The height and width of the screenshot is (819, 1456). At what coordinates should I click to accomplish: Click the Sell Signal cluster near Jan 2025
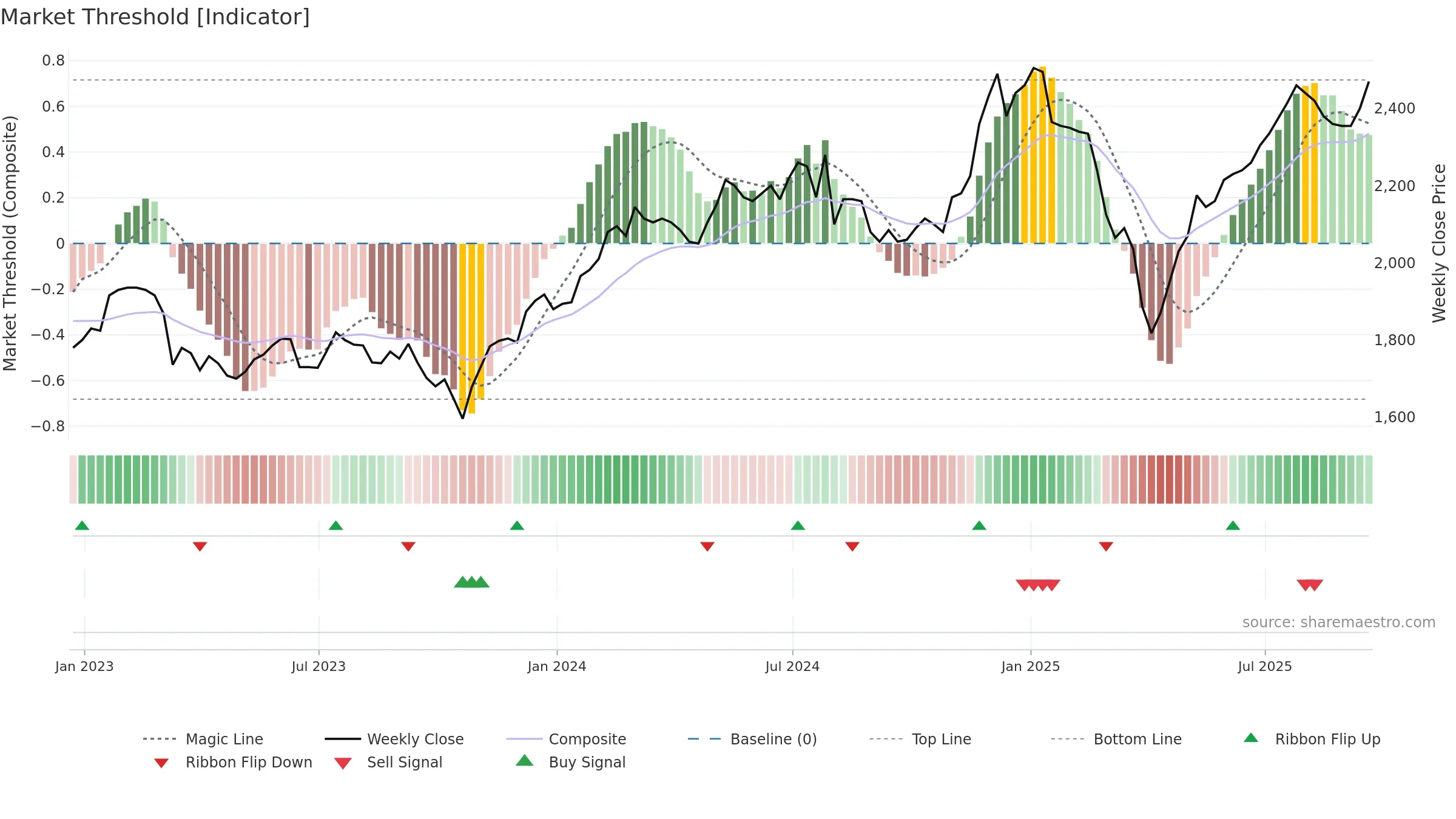[x=1038, y=585]
